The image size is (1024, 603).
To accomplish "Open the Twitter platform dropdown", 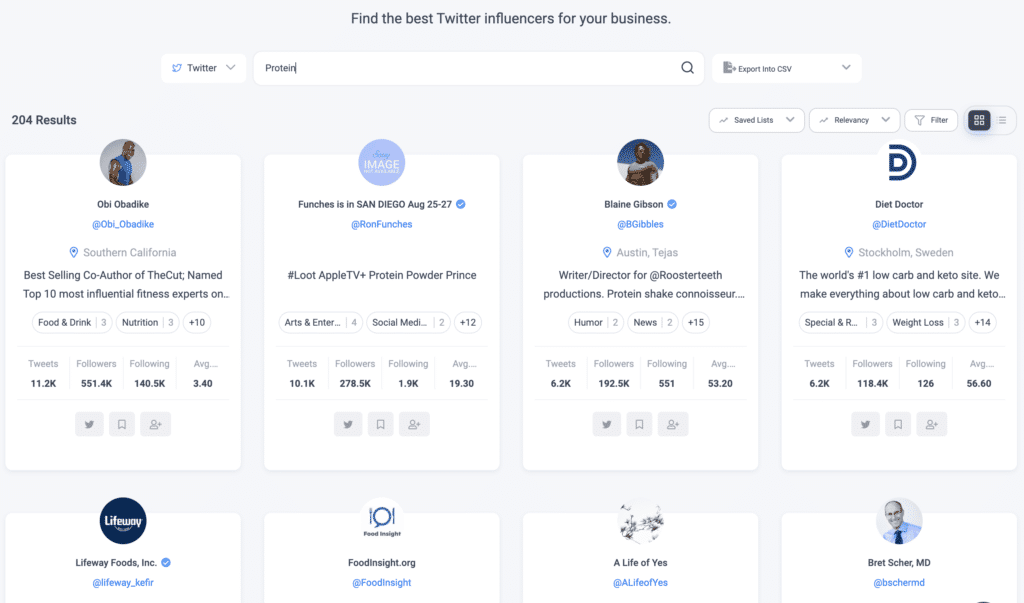I will tap(203, 68).
